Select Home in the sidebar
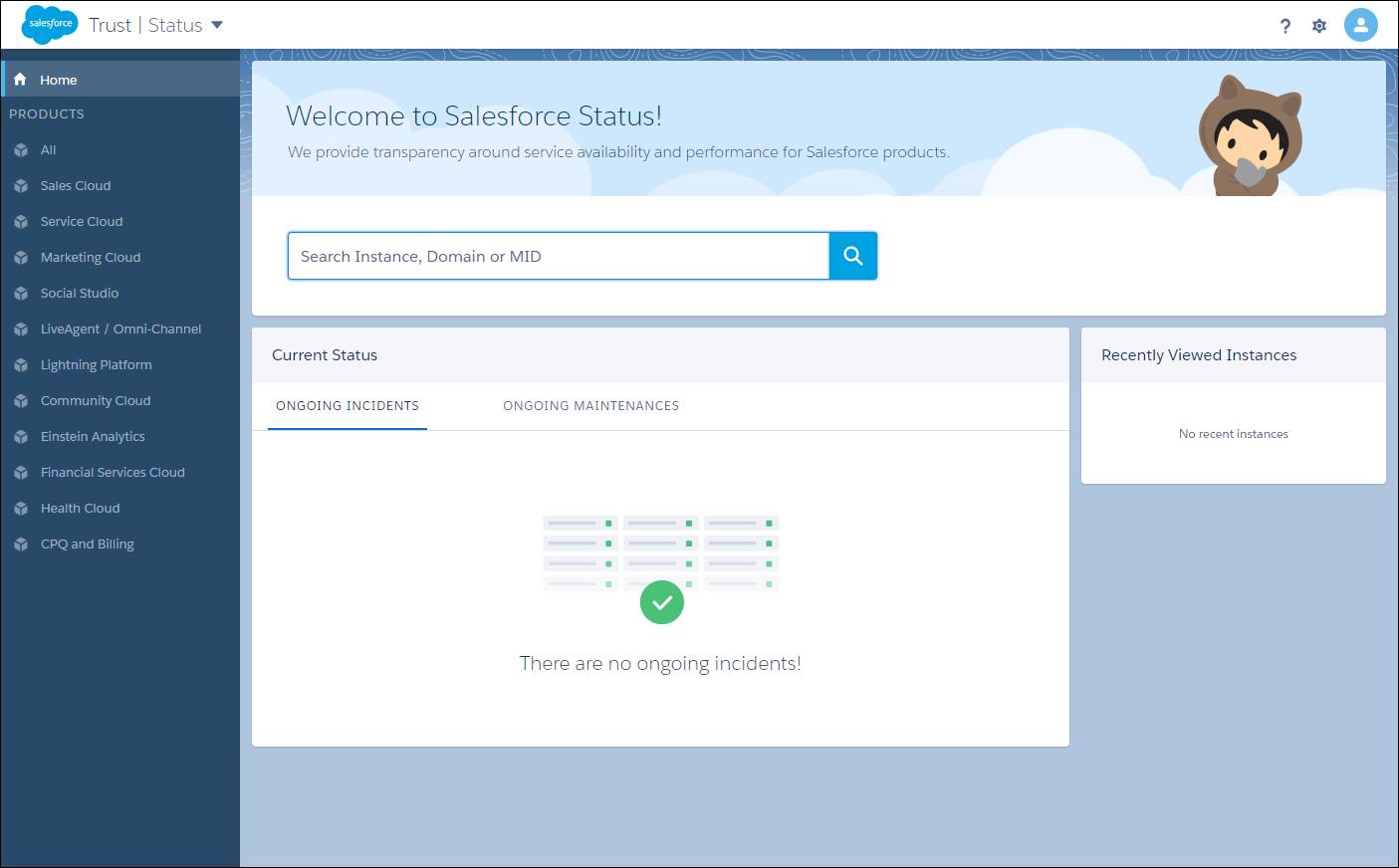 pyautogui.click(x=120, y=80)
